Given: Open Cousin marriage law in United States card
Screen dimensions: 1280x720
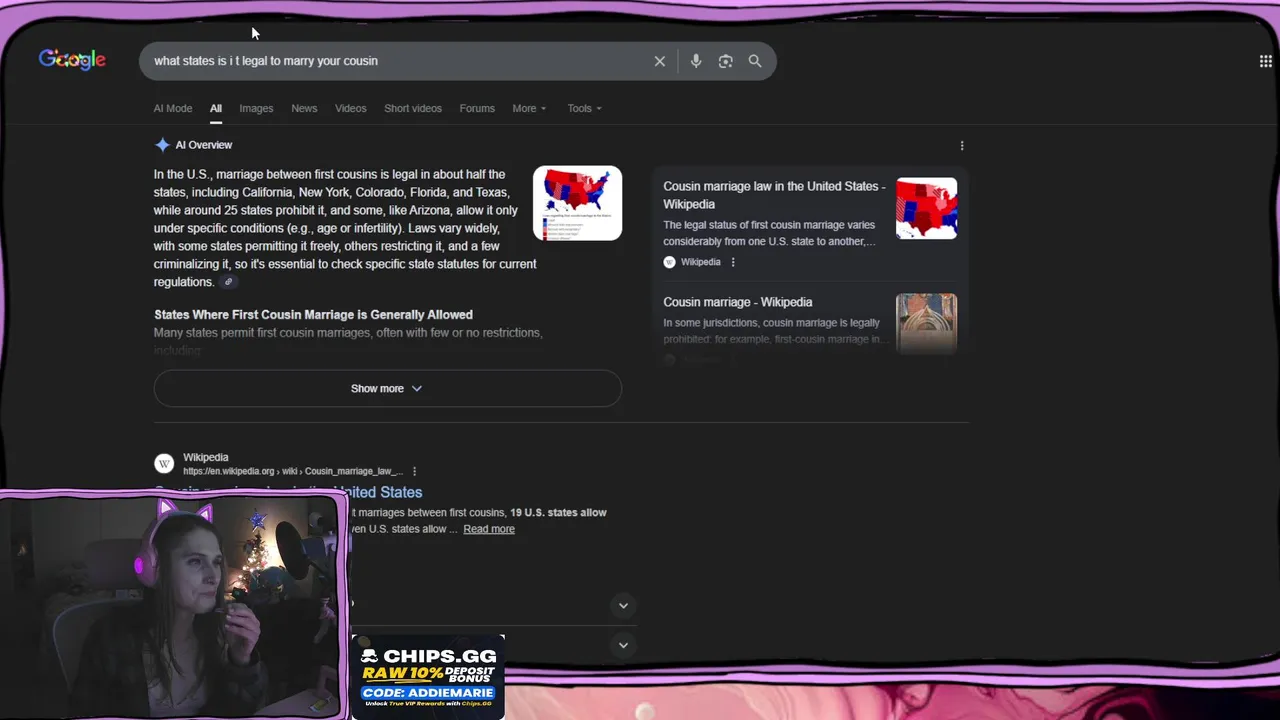Looking at the screenshot, I should click(774, 195).
